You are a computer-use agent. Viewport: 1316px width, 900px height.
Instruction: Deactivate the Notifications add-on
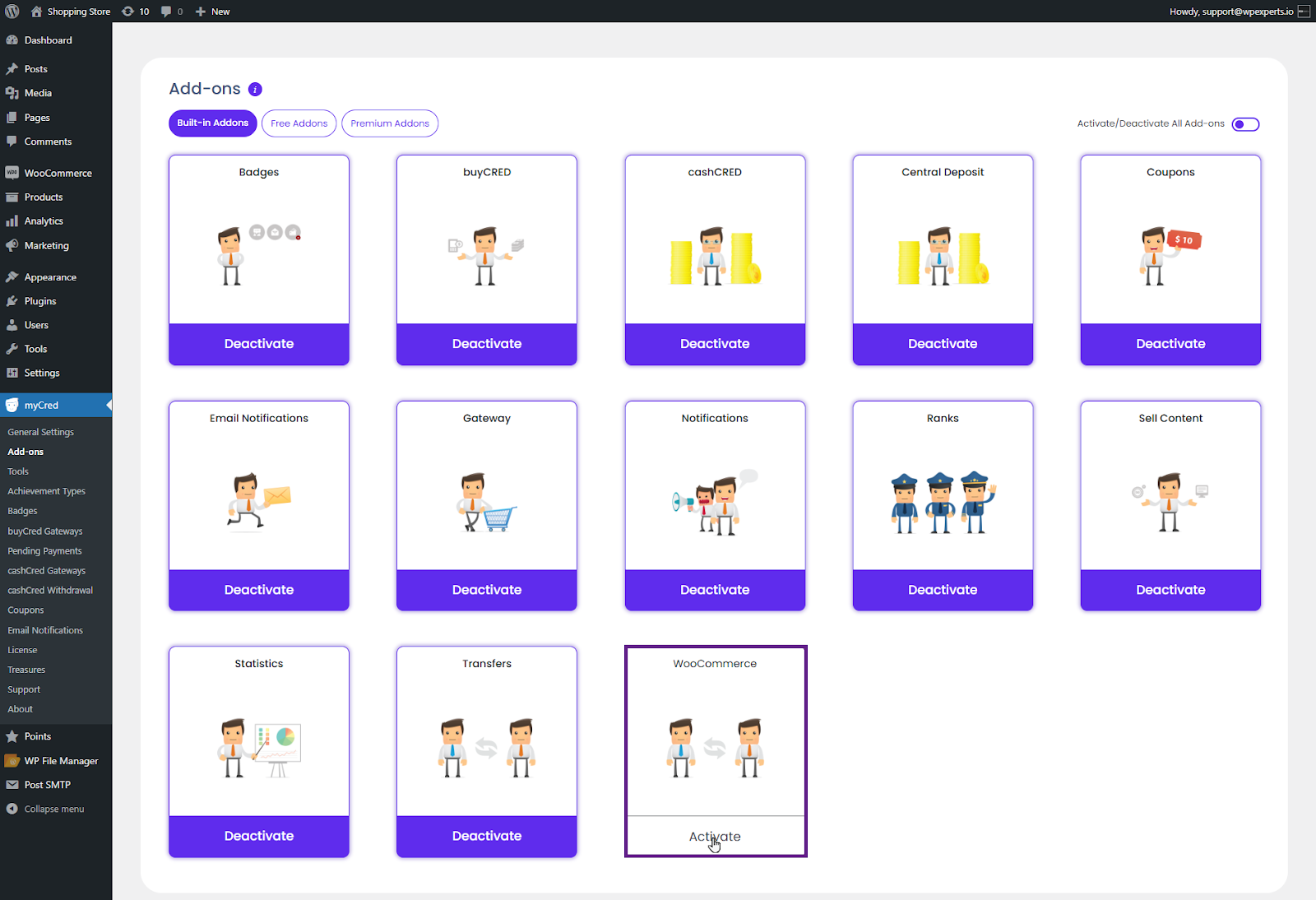point(715,590)
